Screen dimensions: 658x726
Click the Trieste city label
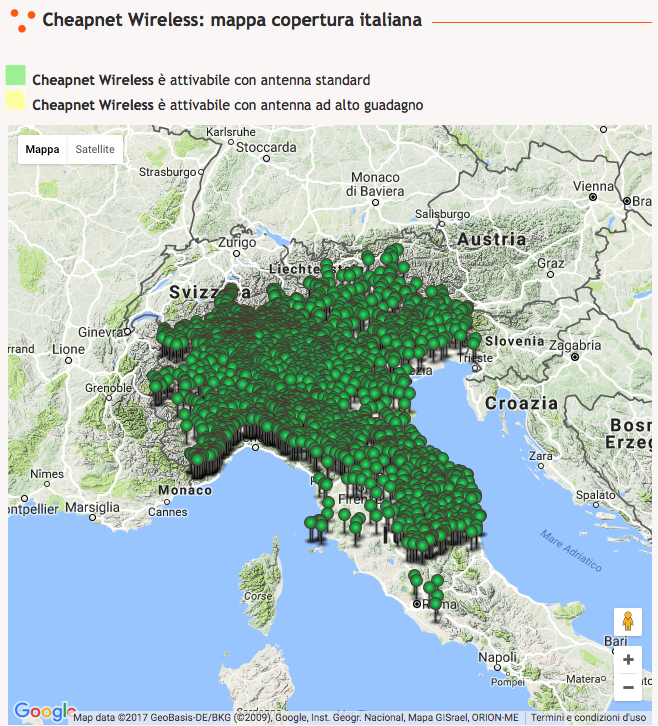point(475,358)
